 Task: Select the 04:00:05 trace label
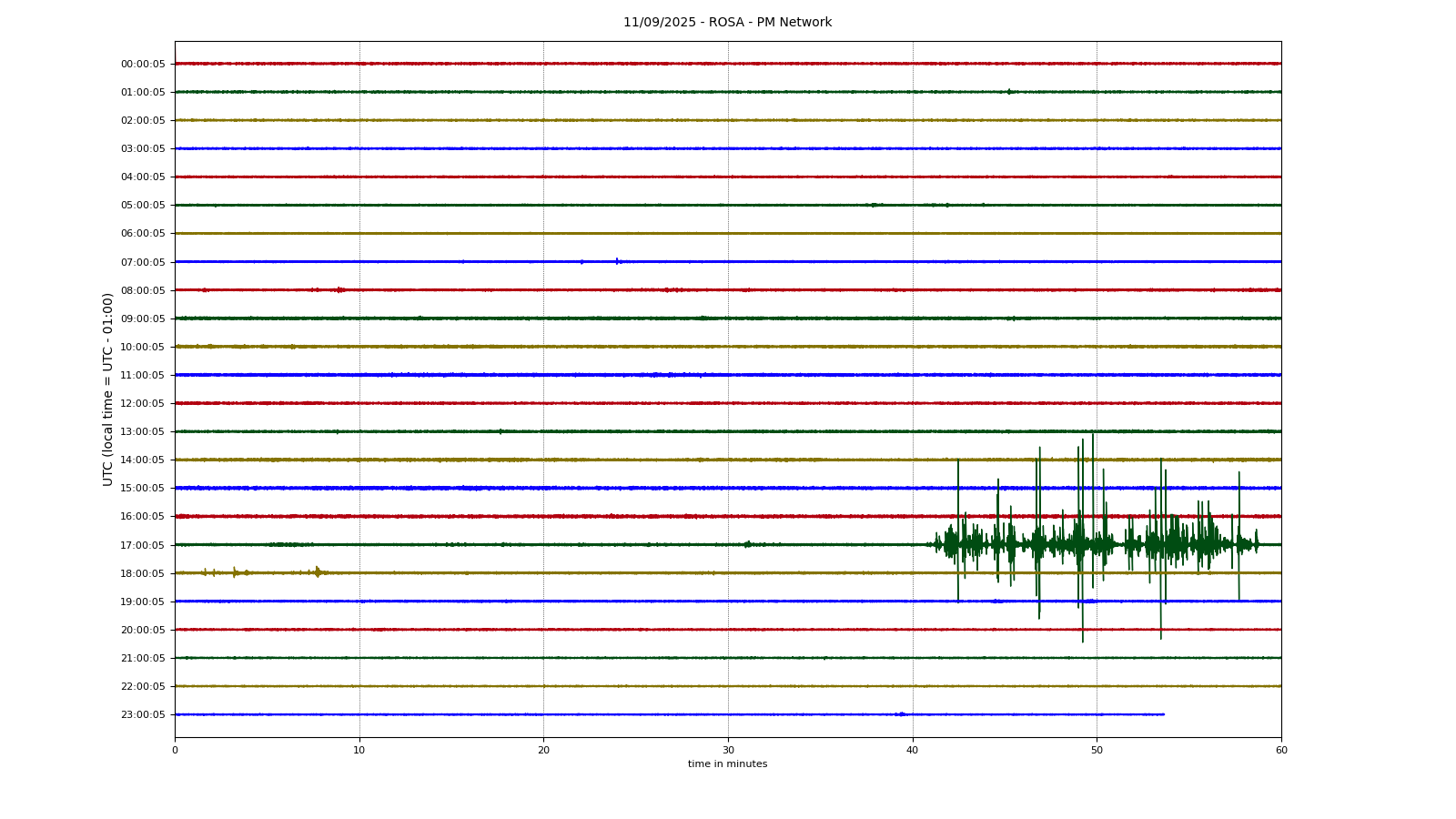coord(143,177)
